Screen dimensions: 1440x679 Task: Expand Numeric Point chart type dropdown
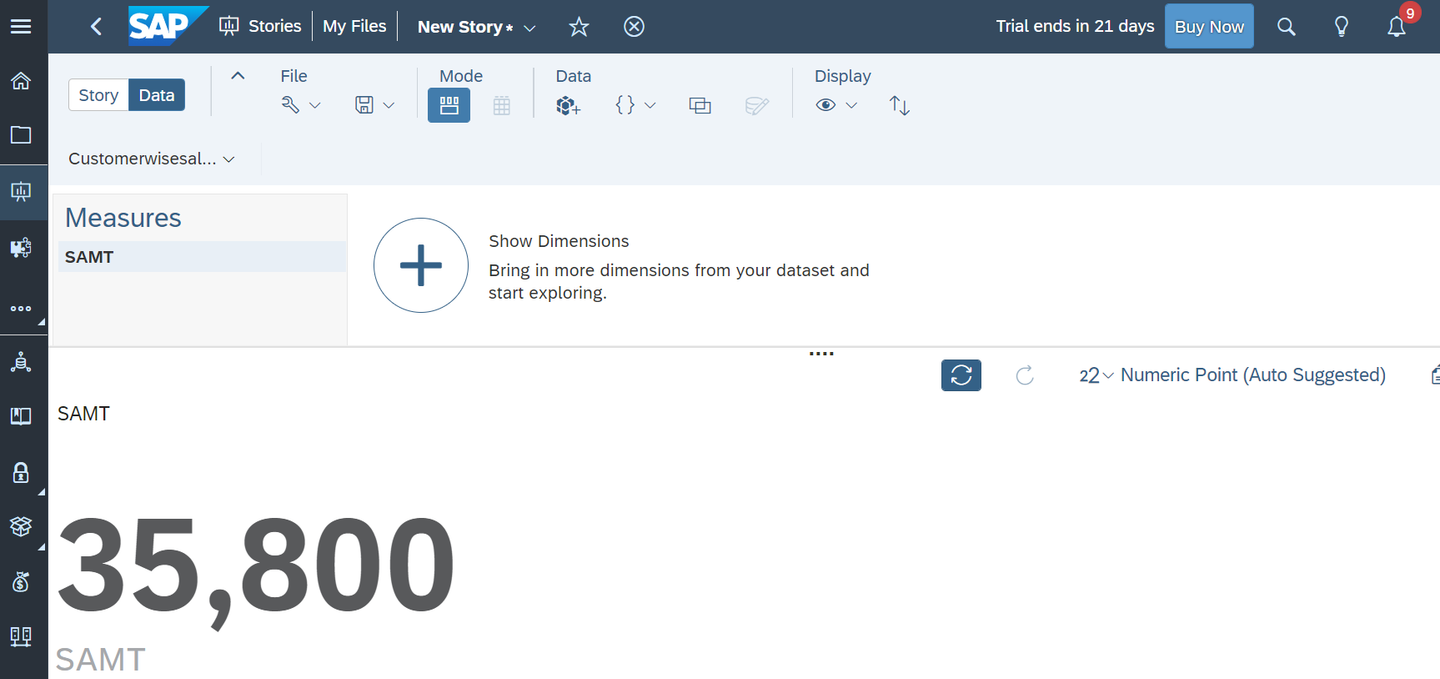click(1232, 375)
